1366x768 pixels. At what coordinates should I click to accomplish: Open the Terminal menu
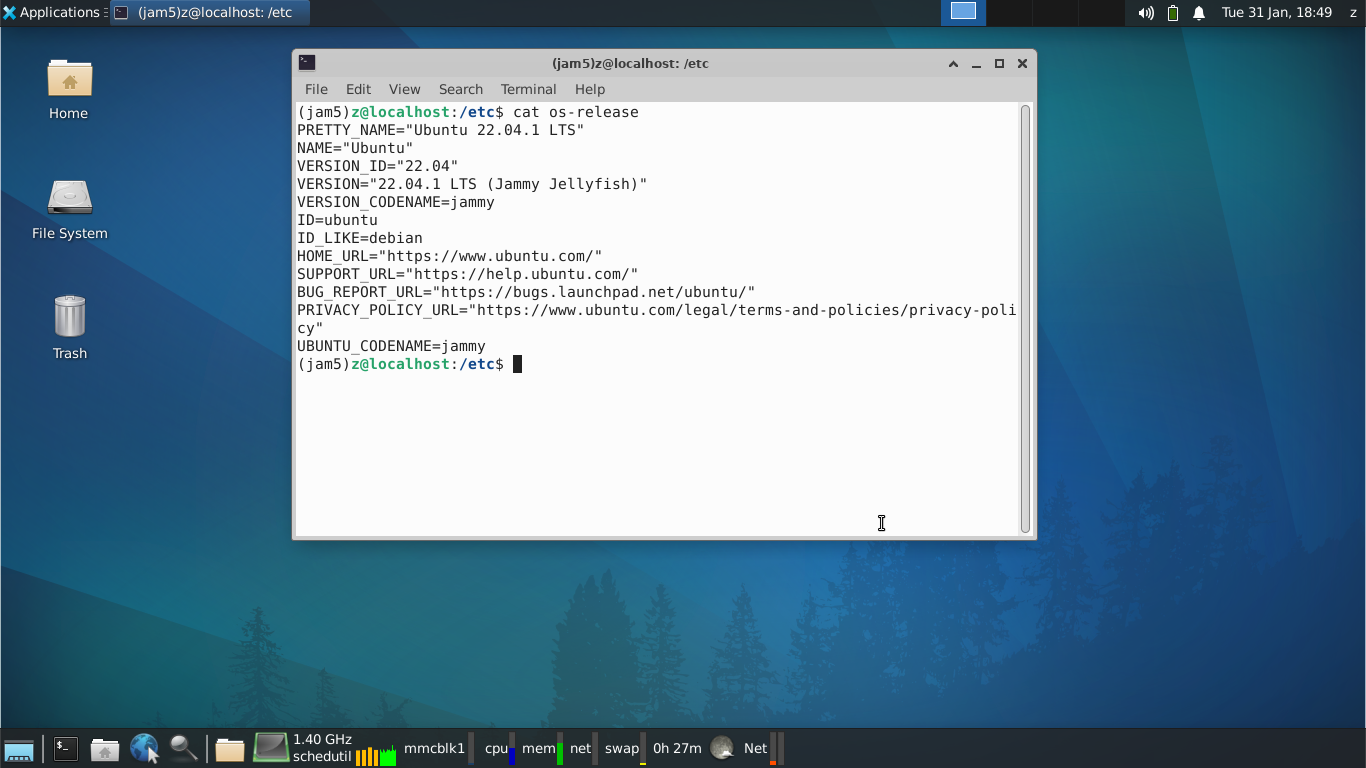tap(528, 89)
